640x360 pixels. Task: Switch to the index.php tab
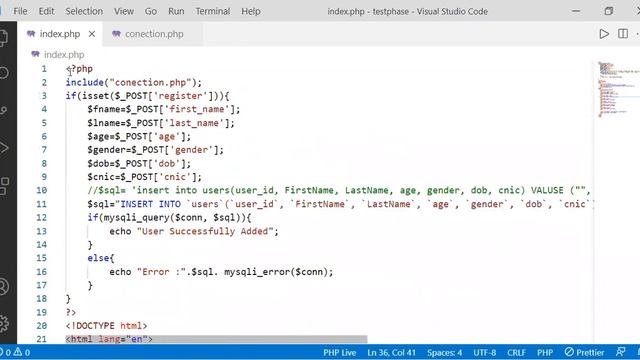tap(60, 34)
